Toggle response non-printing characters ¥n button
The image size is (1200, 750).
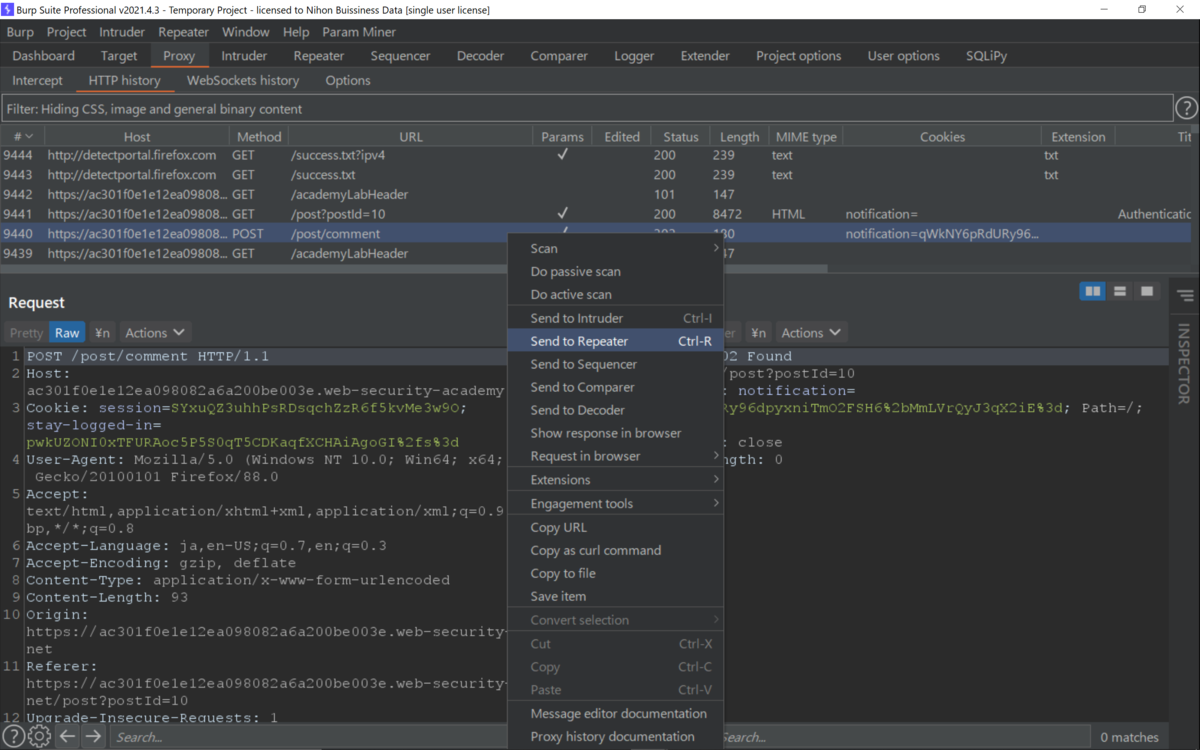[759, 333]
